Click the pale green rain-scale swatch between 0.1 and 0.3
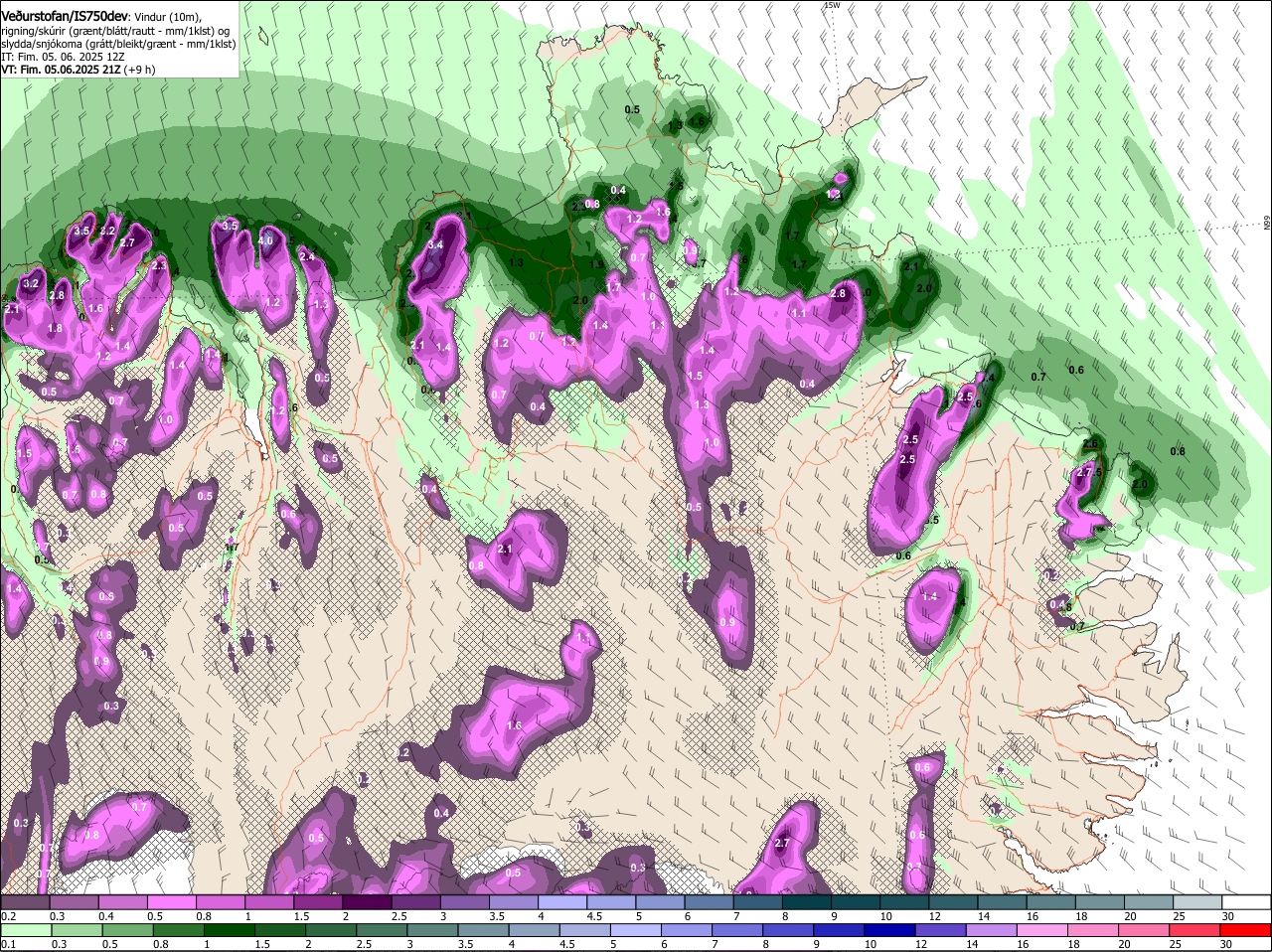 pyautogui.click(x=25, y=930)
